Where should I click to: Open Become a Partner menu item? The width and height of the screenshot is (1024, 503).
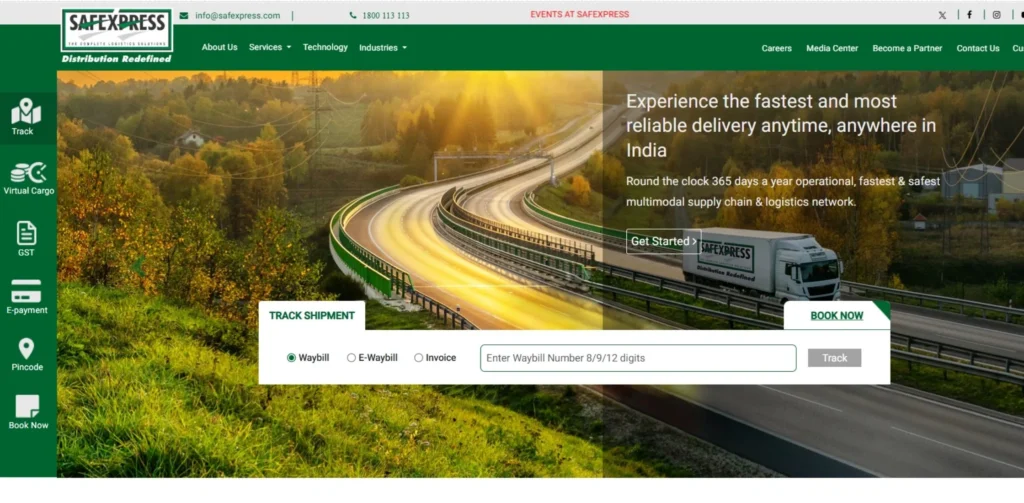[x=907, y=48]
